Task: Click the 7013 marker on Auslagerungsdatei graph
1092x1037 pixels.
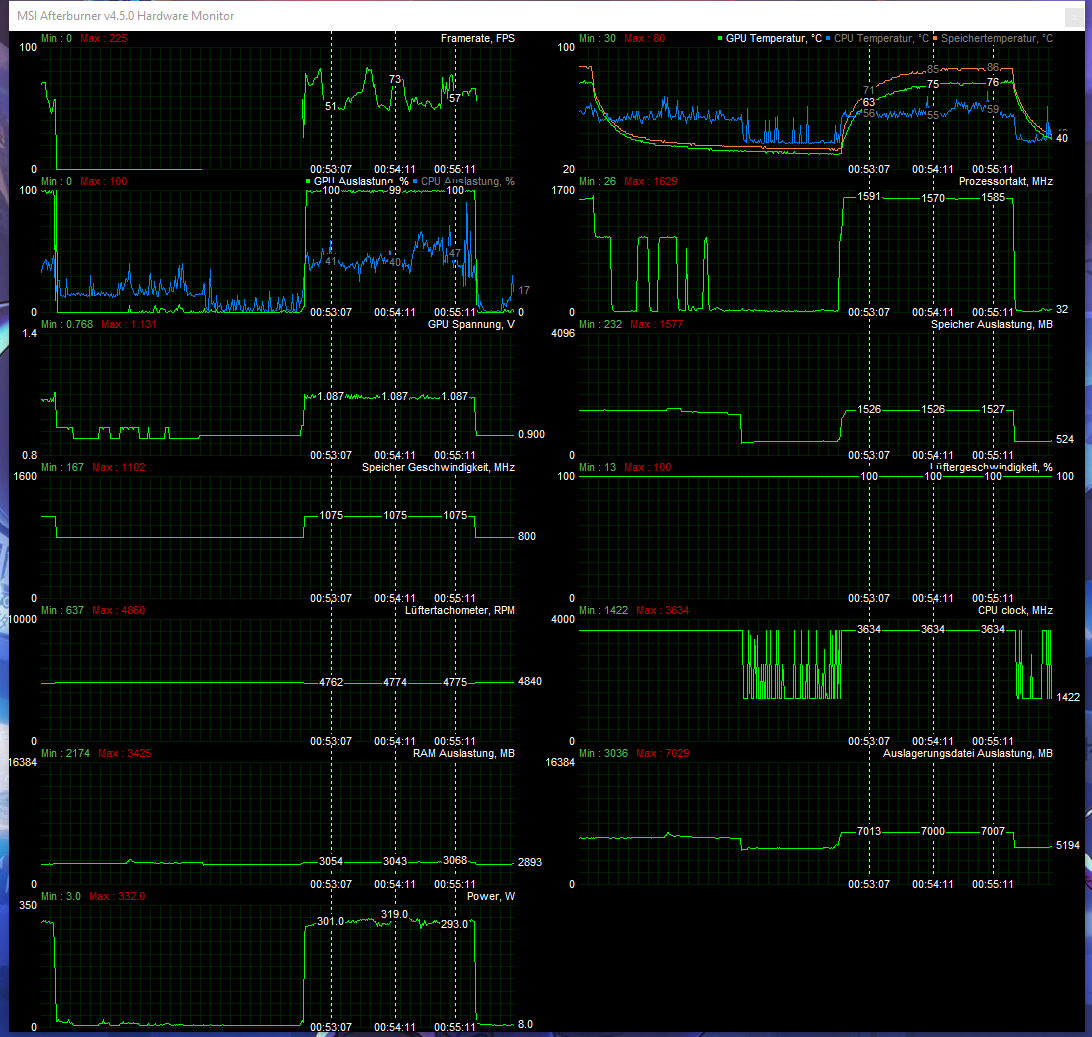Action: click(869, 832)
